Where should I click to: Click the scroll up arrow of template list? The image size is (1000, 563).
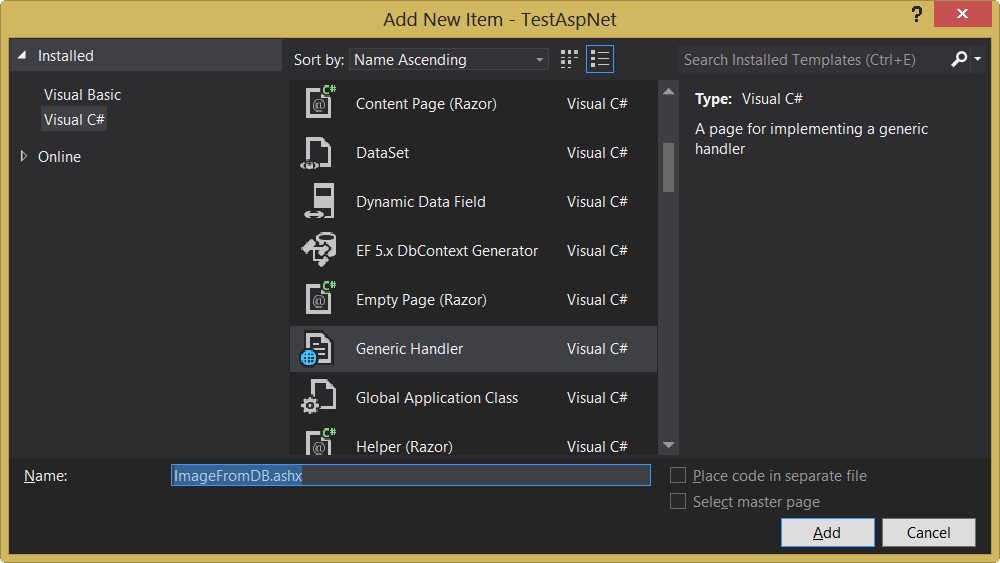pyautogui.click(x=668, y=91)
